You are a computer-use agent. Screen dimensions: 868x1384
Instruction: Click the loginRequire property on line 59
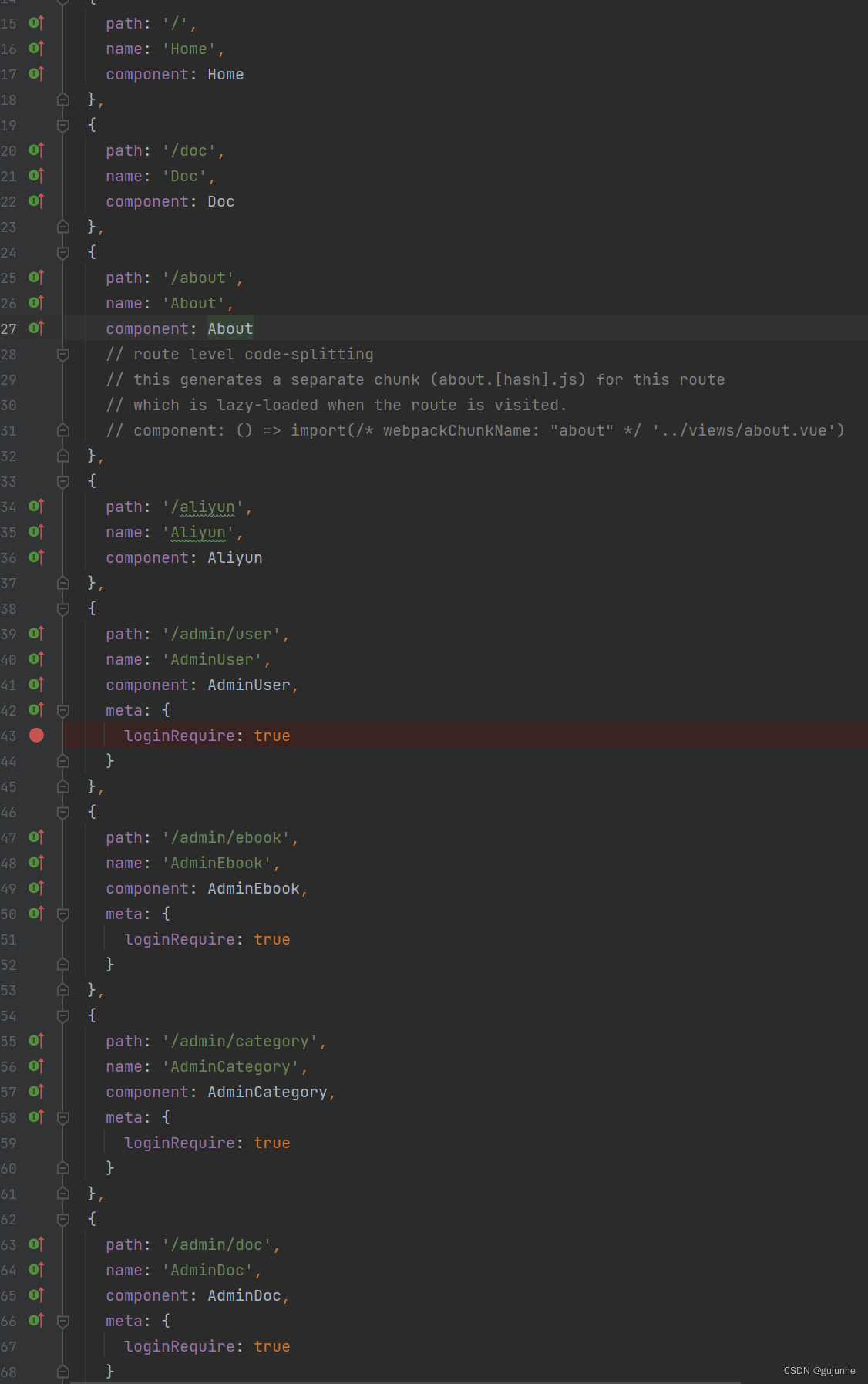click(x=180, y=1143)
